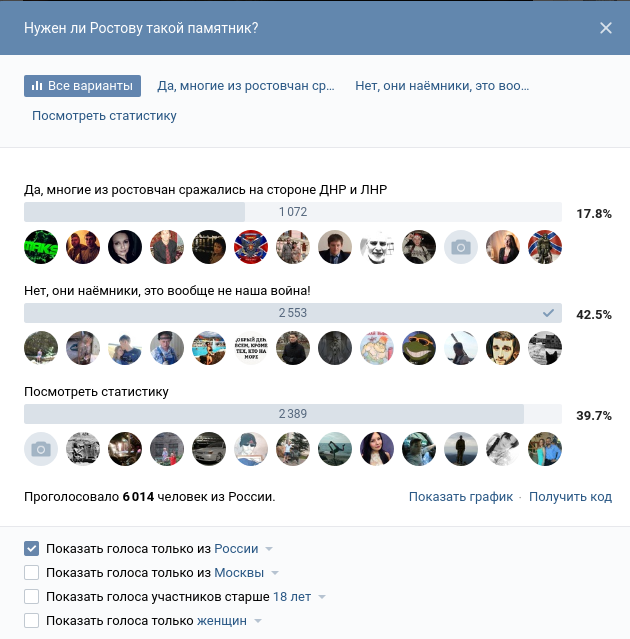Expand the '18 лет' age dropdown
Viewport: 630px width, 639px height.
(300, 597)
